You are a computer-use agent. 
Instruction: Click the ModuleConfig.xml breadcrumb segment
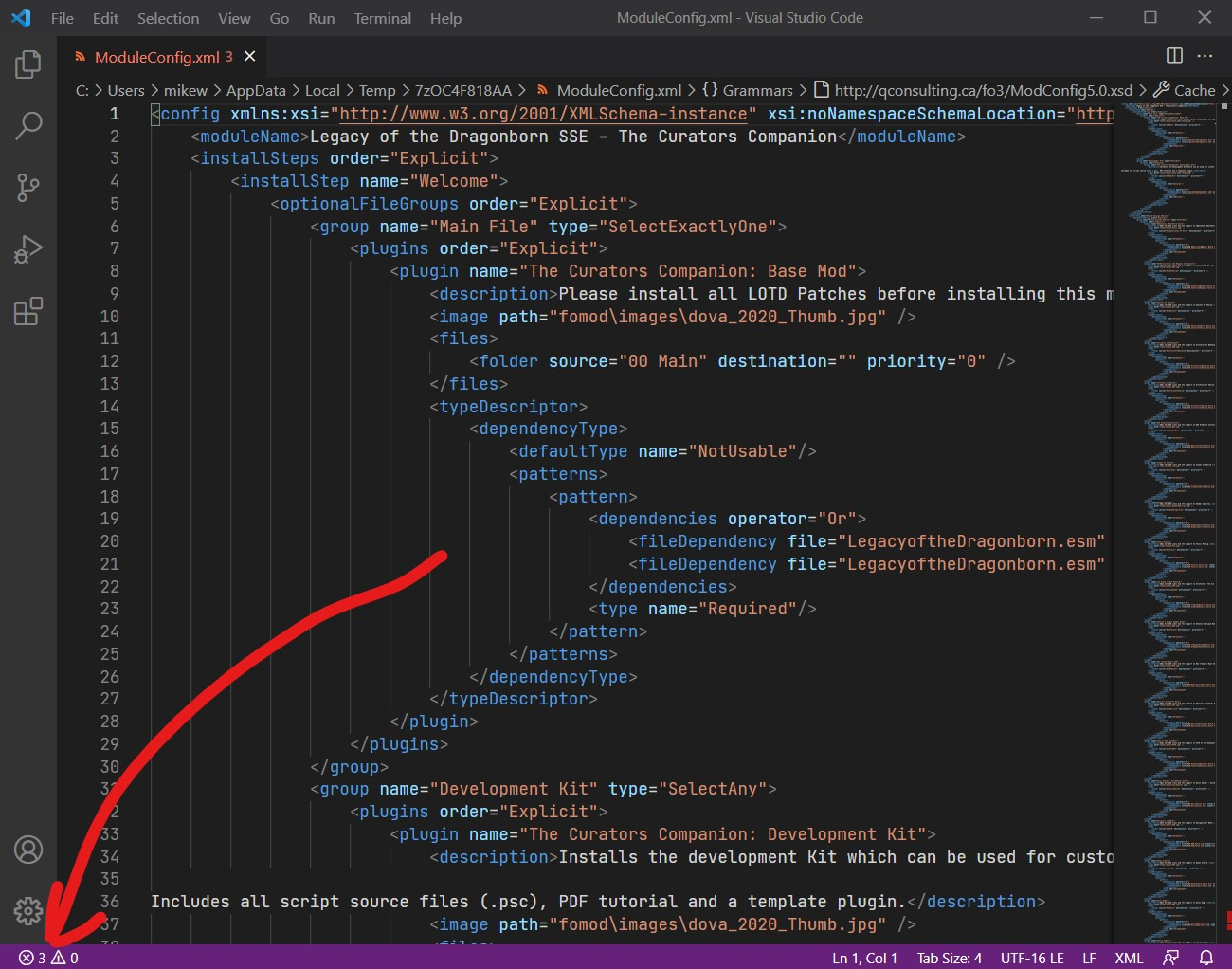608,91
